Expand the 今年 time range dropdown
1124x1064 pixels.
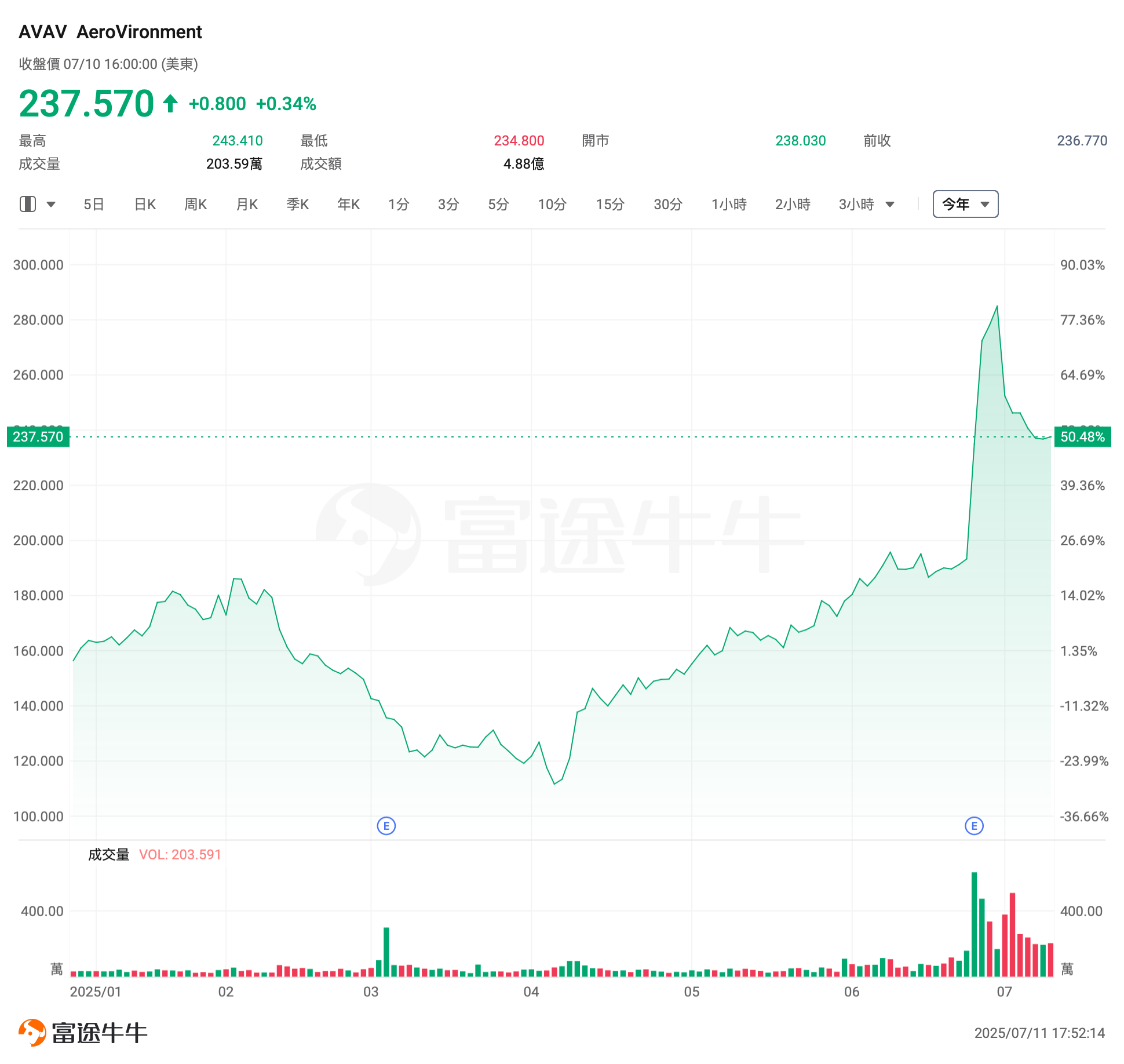(966, 204)
